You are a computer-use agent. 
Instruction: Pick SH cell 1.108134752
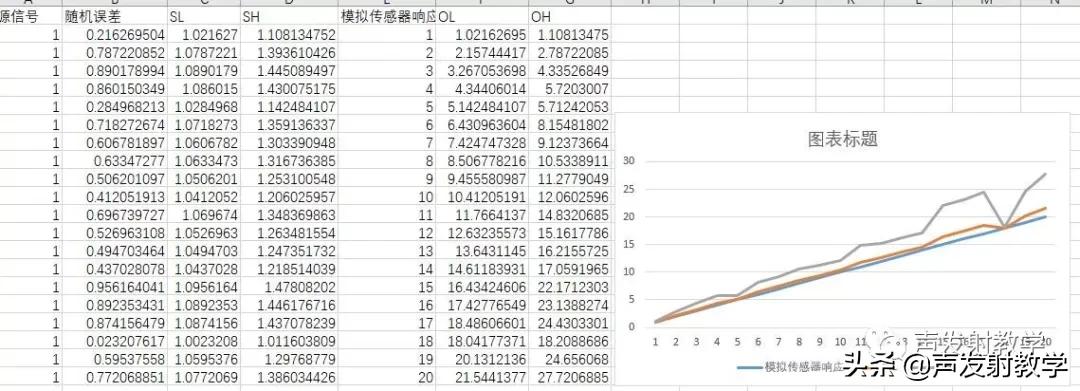coord(289,34)
